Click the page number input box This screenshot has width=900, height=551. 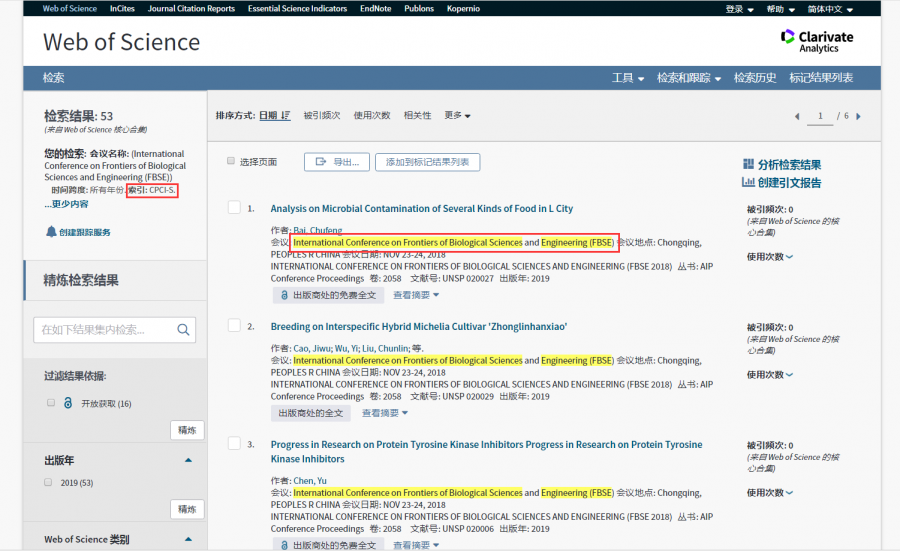tap(820, 117)
